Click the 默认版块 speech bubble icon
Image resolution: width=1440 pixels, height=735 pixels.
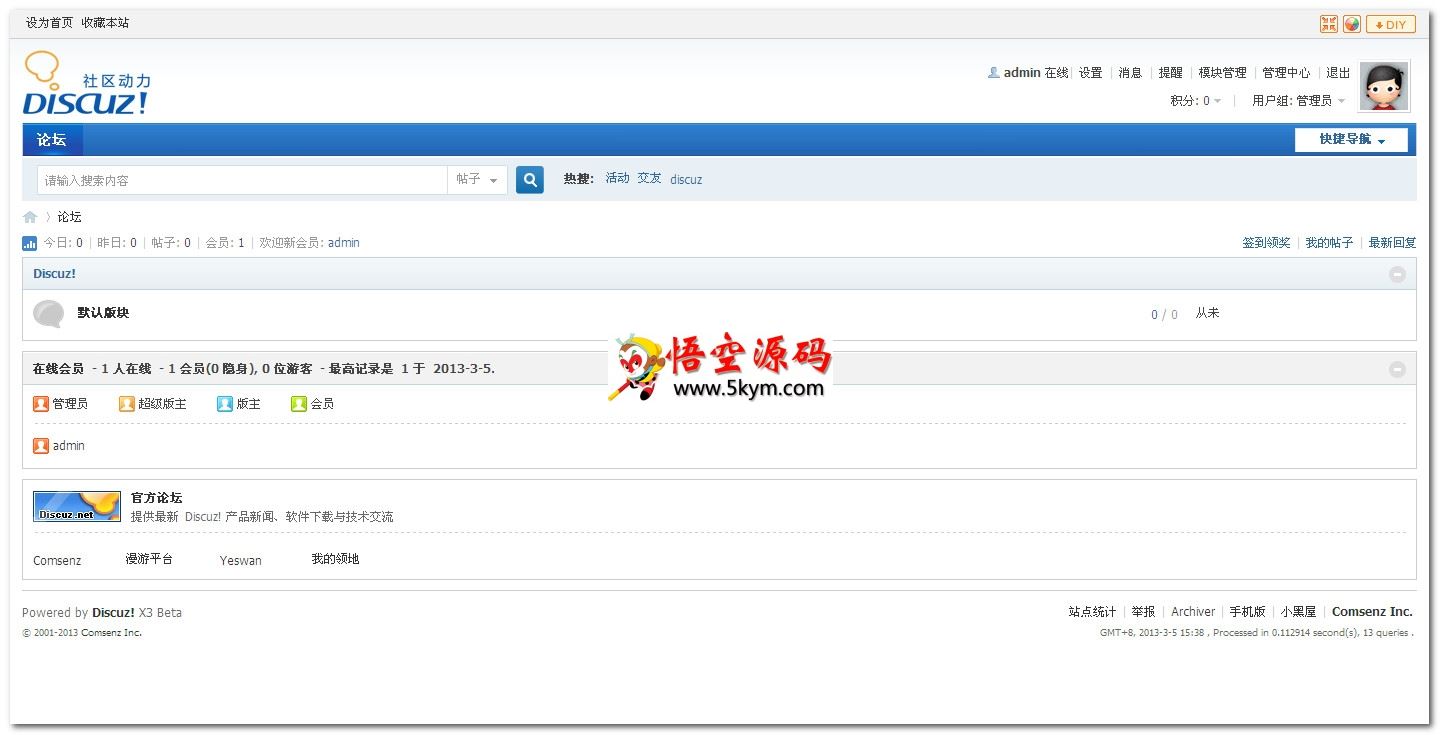49,314
